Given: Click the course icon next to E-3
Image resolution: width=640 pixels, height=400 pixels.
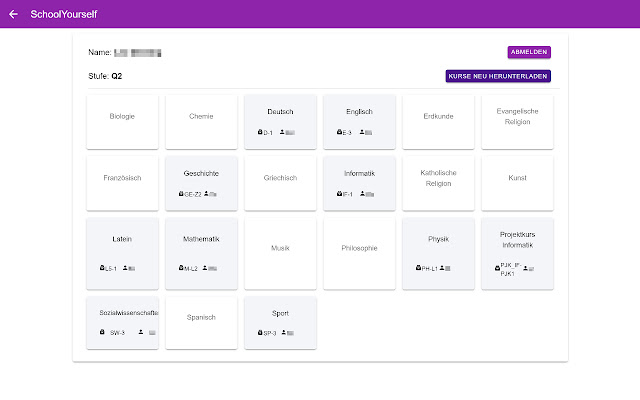Looking at the screenshot, I should point(339,132).
